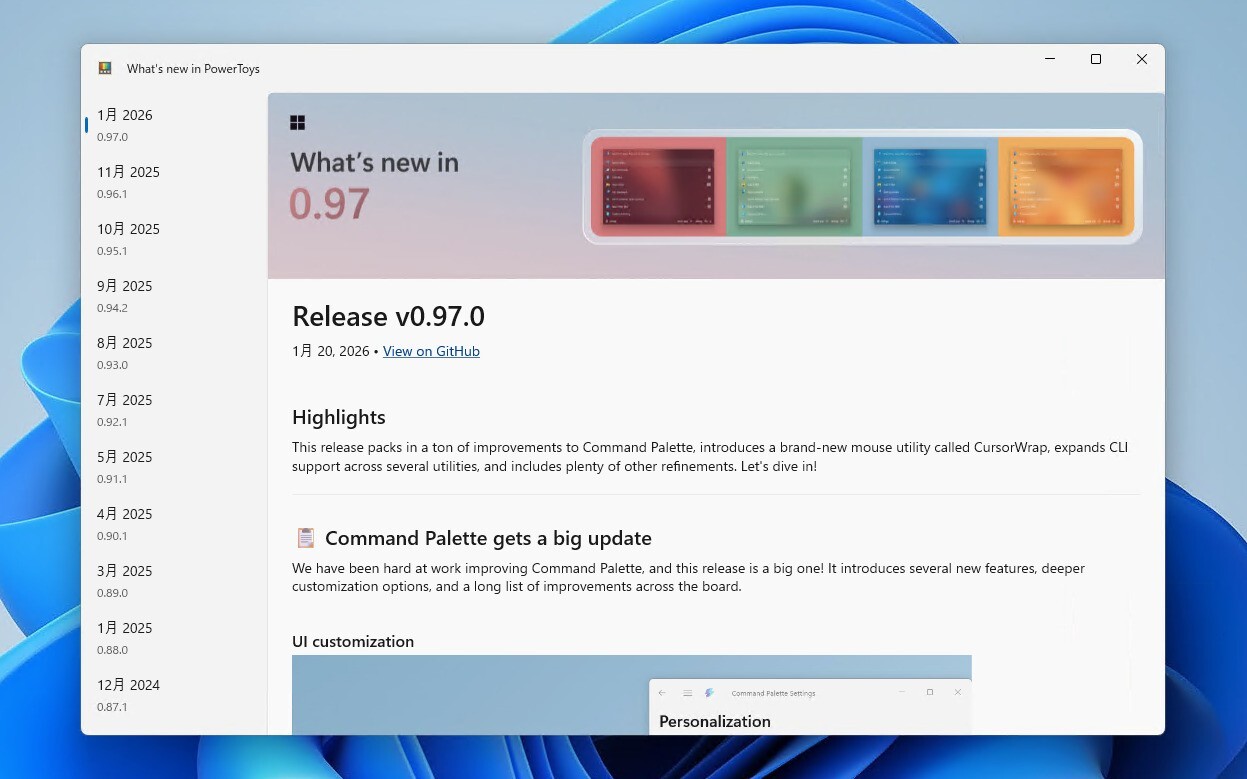Select the 1月 2026 release 0.97.0
The height and width of the screenshot is (779, 1247).
[174, 125]
